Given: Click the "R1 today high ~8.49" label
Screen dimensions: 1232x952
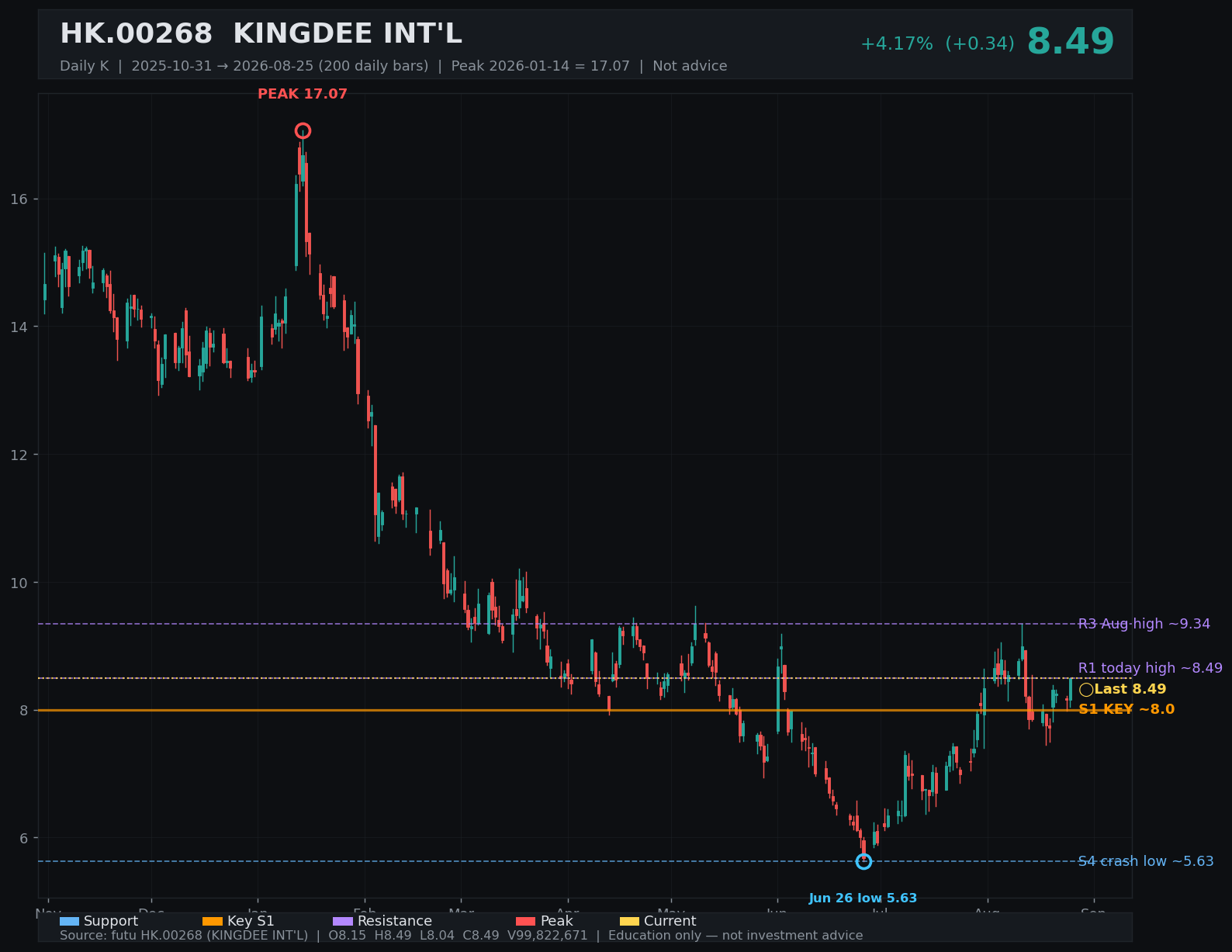Looking at the screenshot, I should coord(1151,668).
